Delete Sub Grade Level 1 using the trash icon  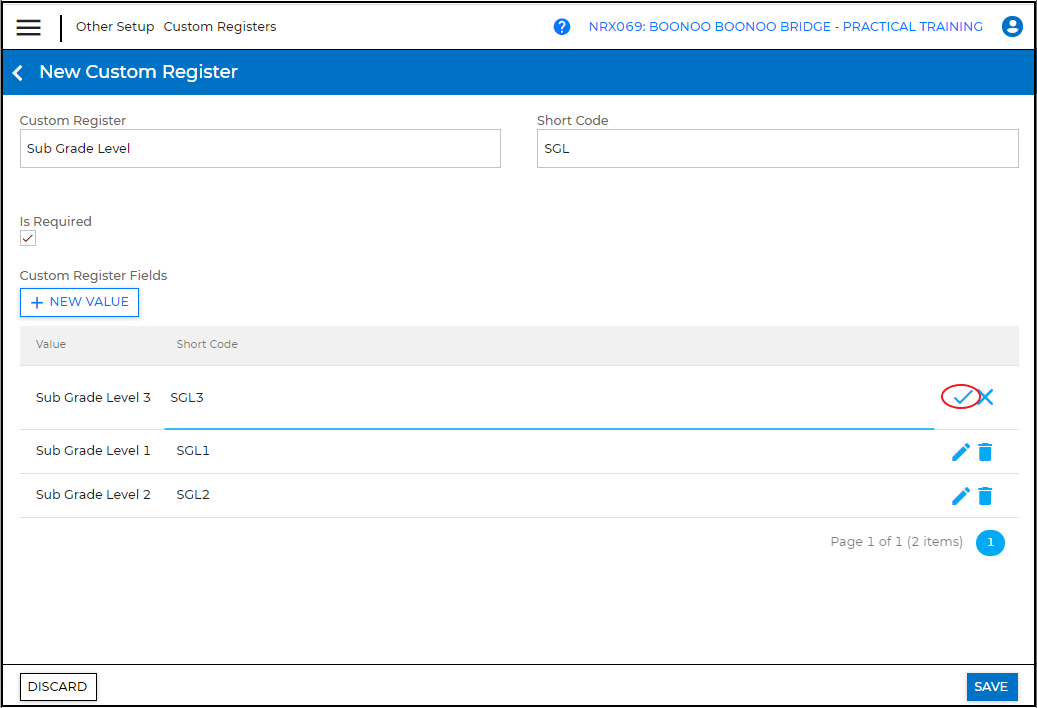click(x=986, y=451)
